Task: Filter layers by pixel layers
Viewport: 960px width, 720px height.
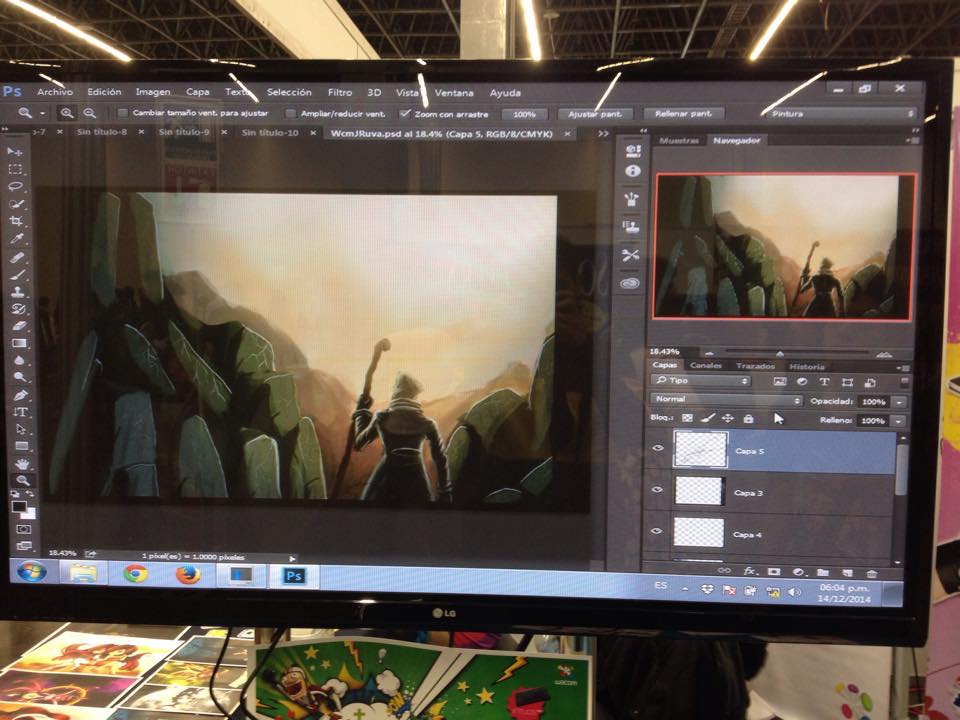Action: 779,381
